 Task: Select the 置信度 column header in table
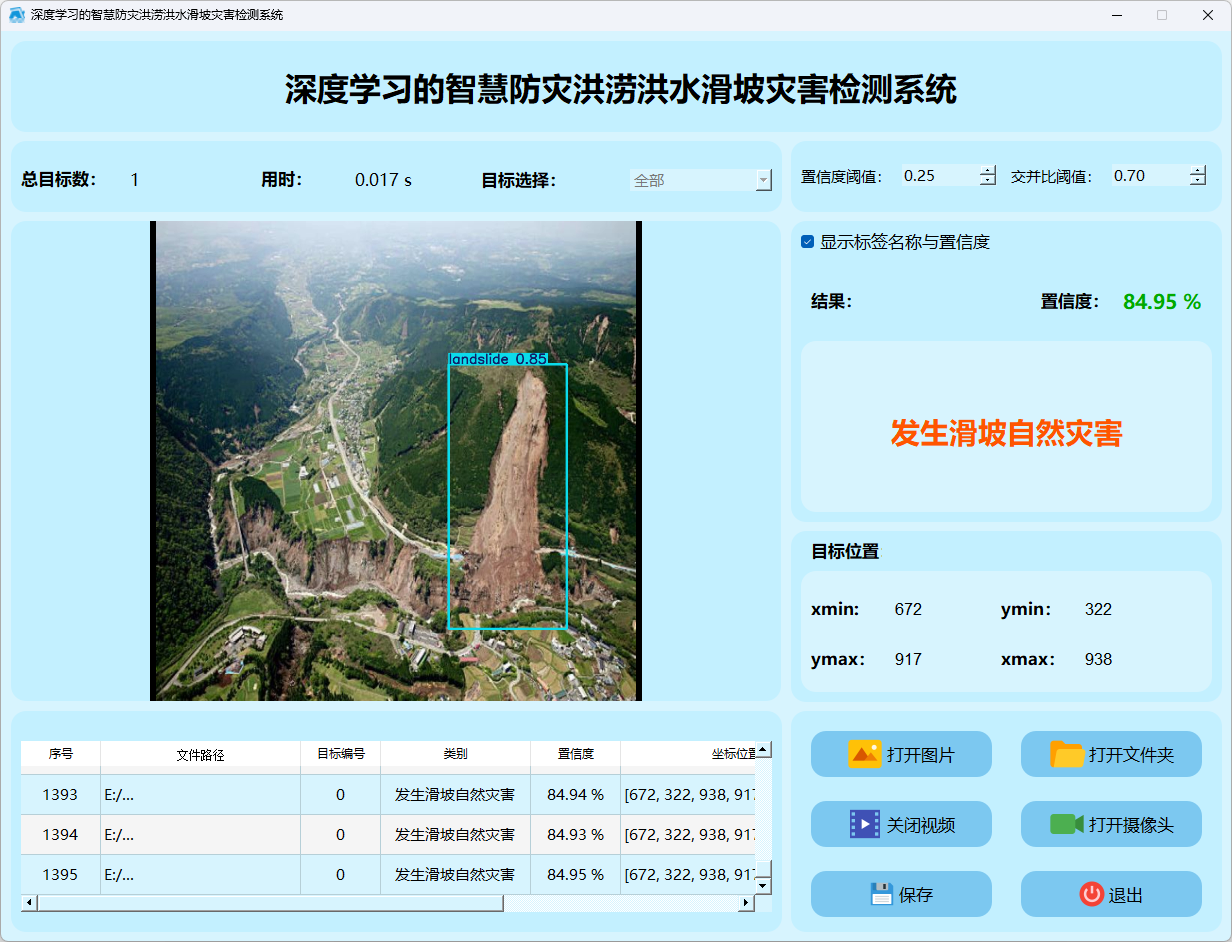tap(575, 755)
